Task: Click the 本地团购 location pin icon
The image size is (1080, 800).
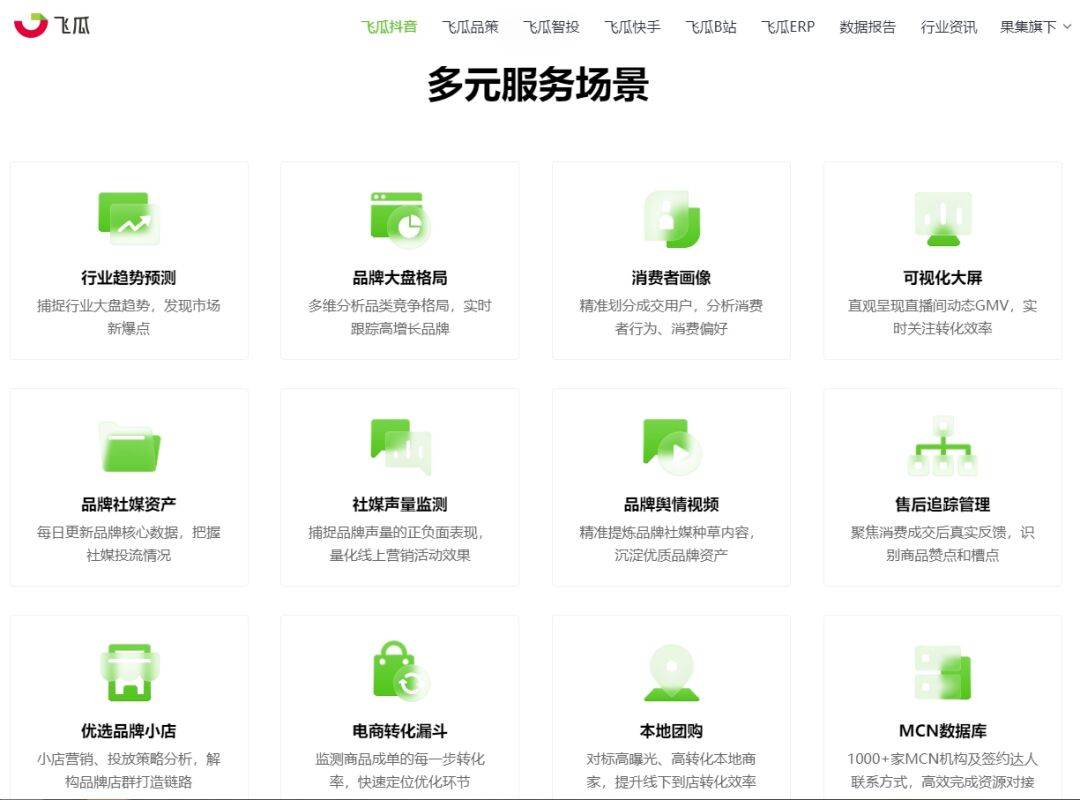Action: 672,673
